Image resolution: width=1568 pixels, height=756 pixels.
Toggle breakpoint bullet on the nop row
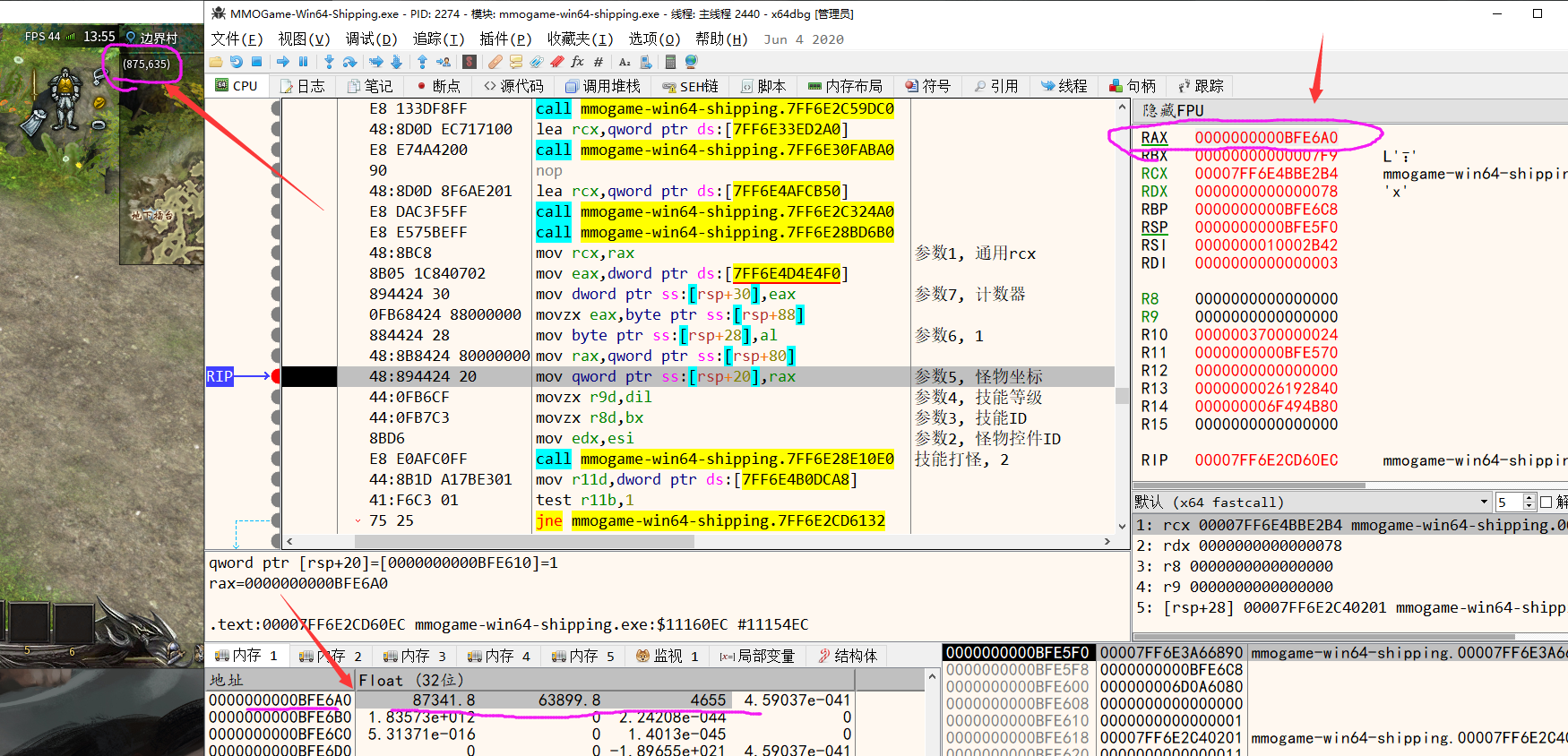(x=276, y=170)
